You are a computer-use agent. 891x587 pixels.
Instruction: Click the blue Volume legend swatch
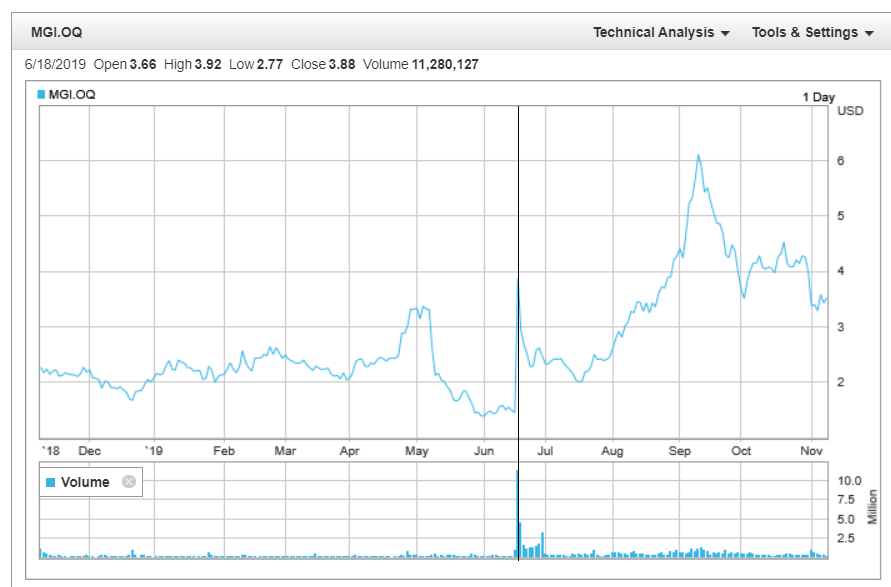[x=51, y=483]
